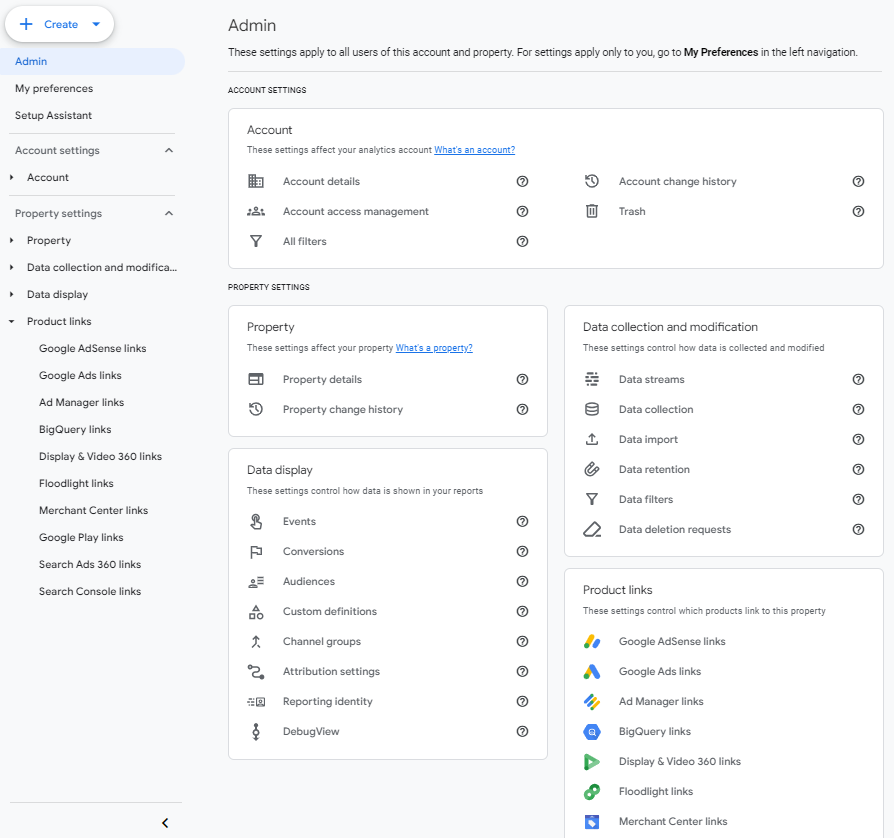Click the DebugView icon
The image size is (894, 838).
click(x=256, y=731)
